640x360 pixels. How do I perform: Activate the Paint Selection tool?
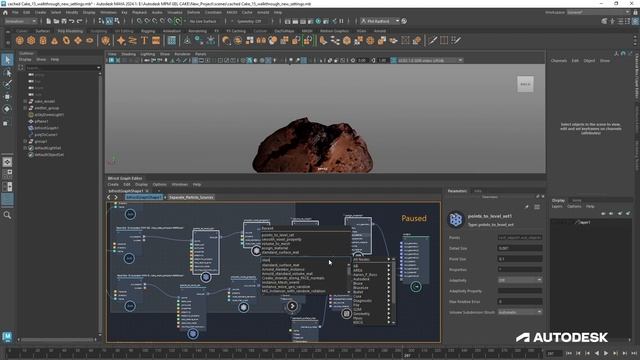pyautogui.click(x=7, y=84)
